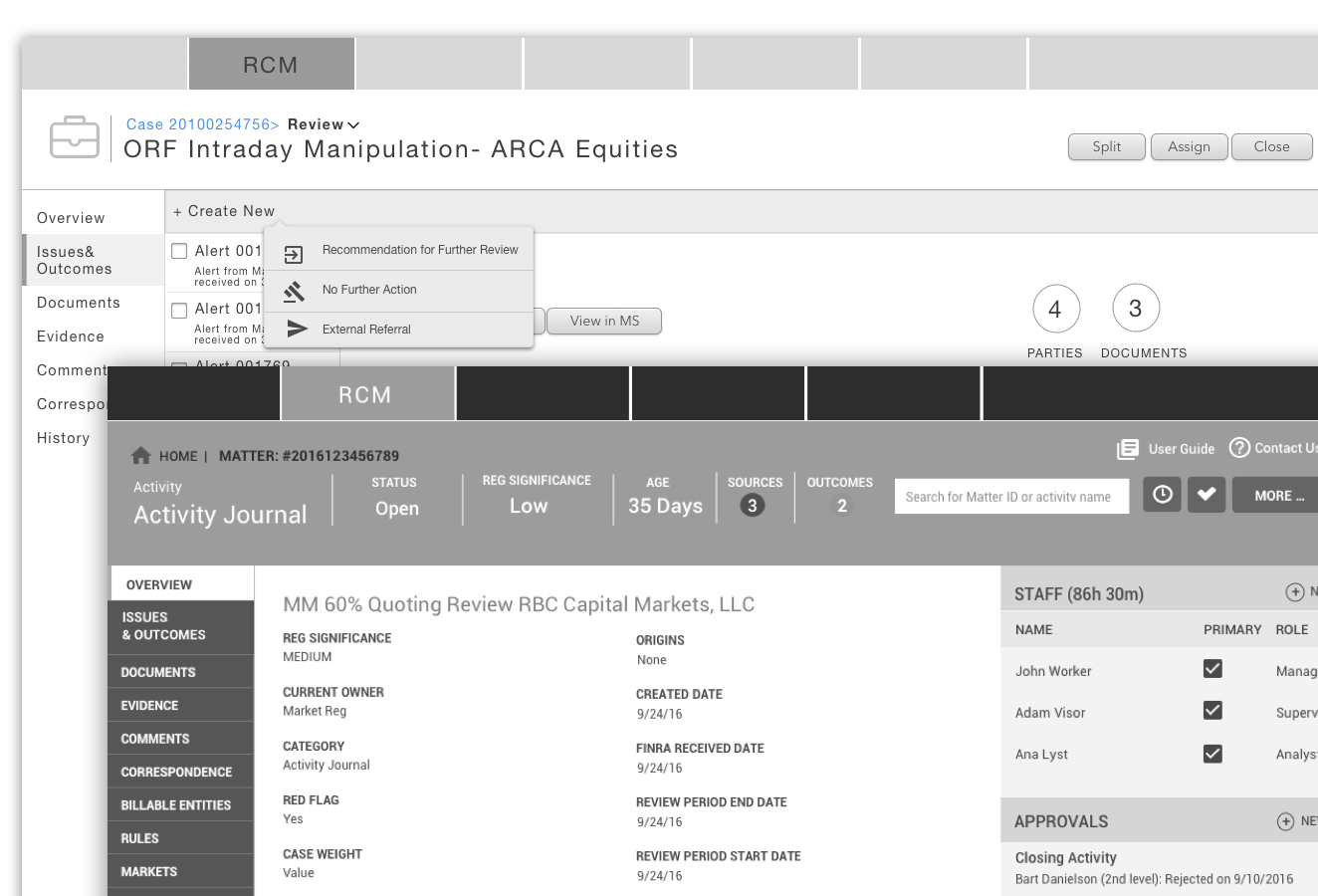
Task: Select No Further Action menu option
Action: click(x=369, y=290)
